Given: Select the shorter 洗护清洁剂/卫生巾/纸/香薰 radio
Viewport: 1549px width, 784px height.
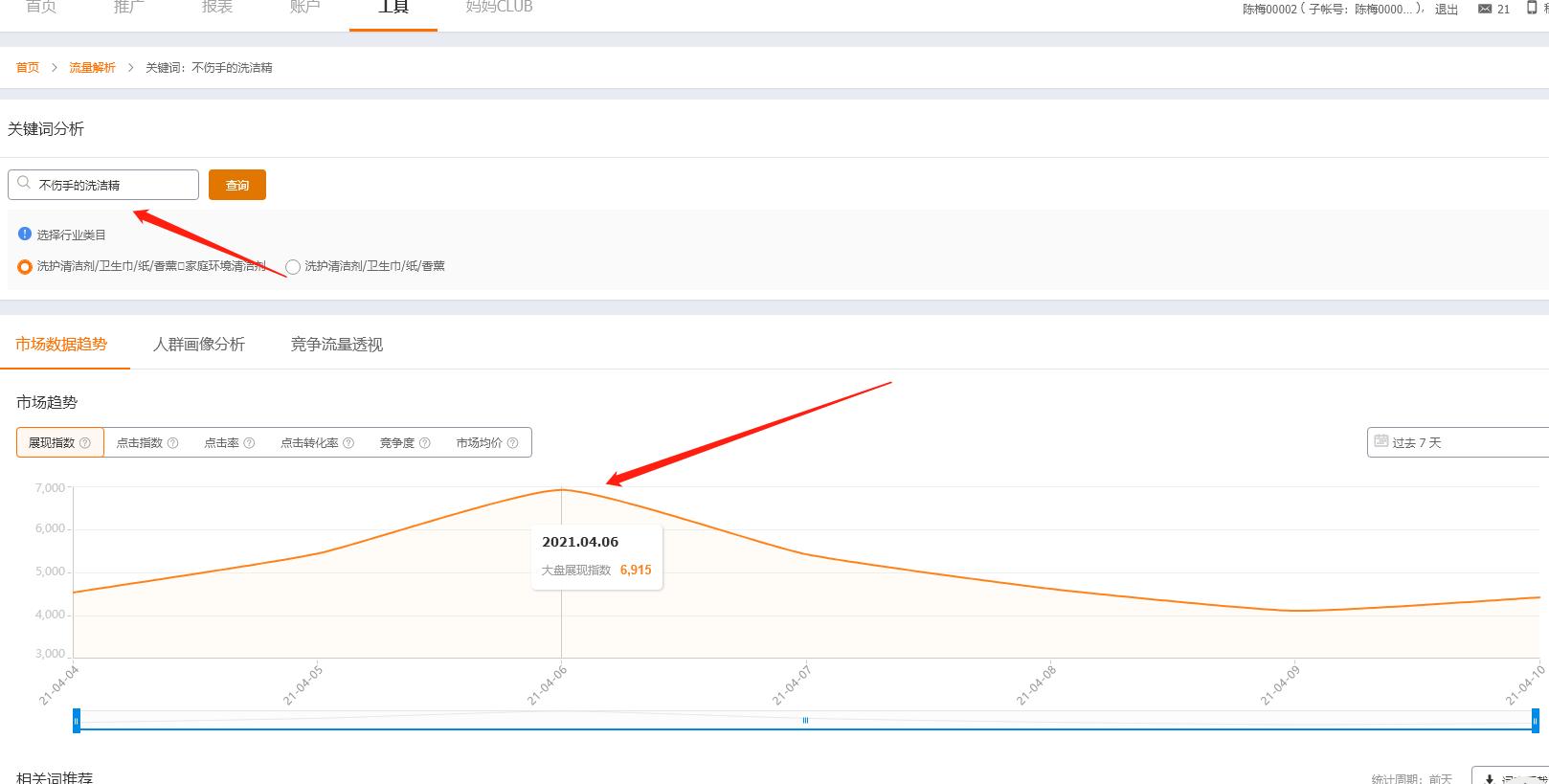Looking at the screenshot, I should click(293, 267).
